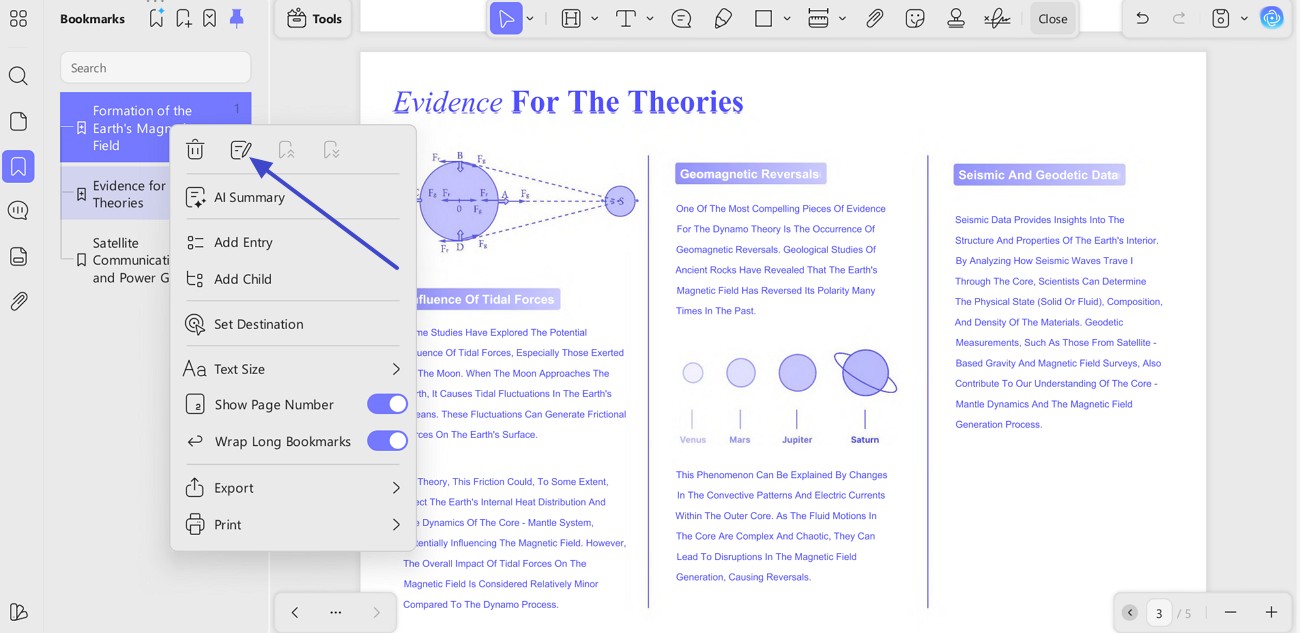Select the attachment paperclip tool
The width and height of the screenshot is (1300, 633).
pyautogui.click(x=875, y=18)
